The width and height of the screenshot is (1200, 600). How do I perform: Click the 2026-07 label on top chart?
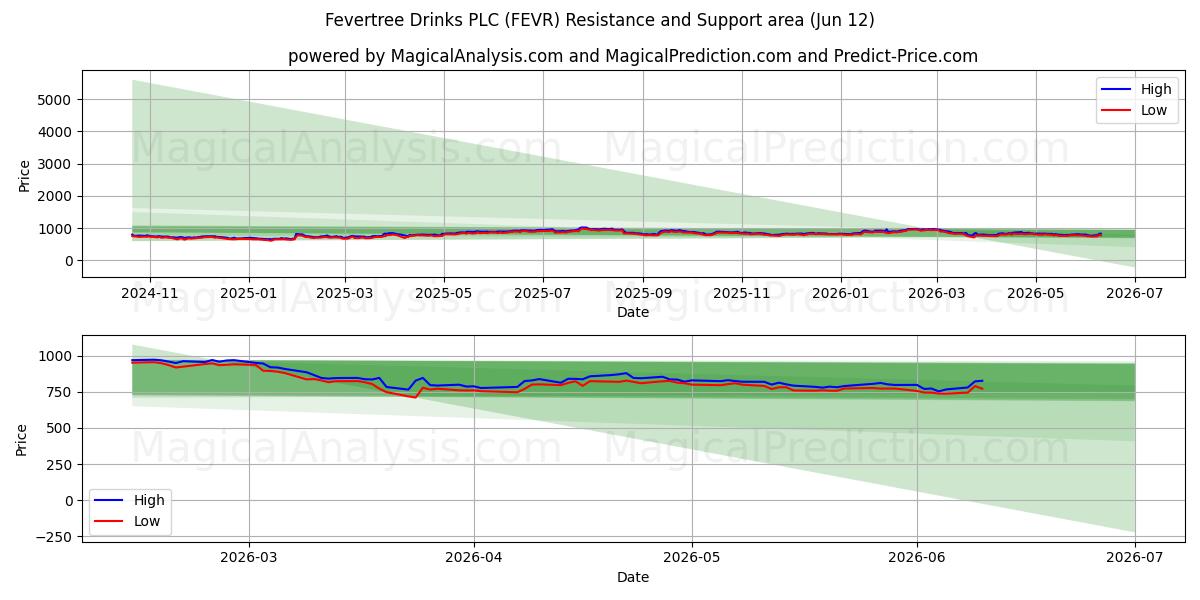(x=1134, y=292)
